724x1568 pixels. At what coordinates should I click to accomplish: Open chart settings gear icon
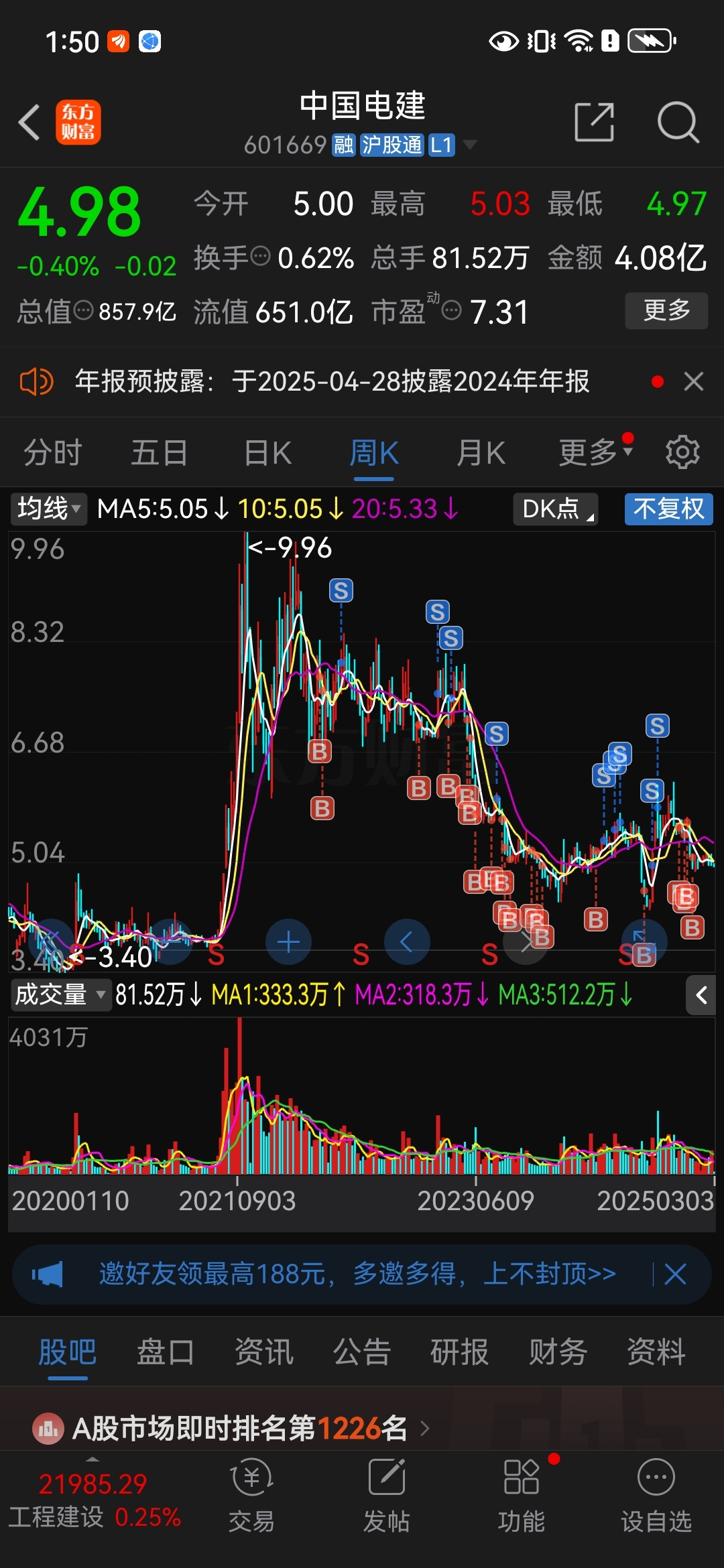tap(682, 452)
